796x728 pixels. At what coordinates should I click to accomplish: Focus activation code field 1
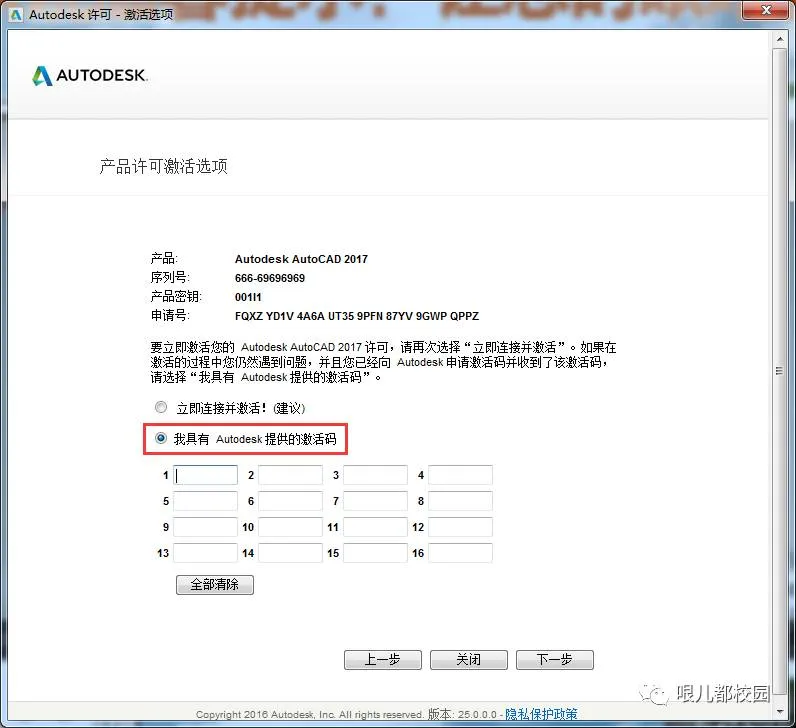(205, 475)
